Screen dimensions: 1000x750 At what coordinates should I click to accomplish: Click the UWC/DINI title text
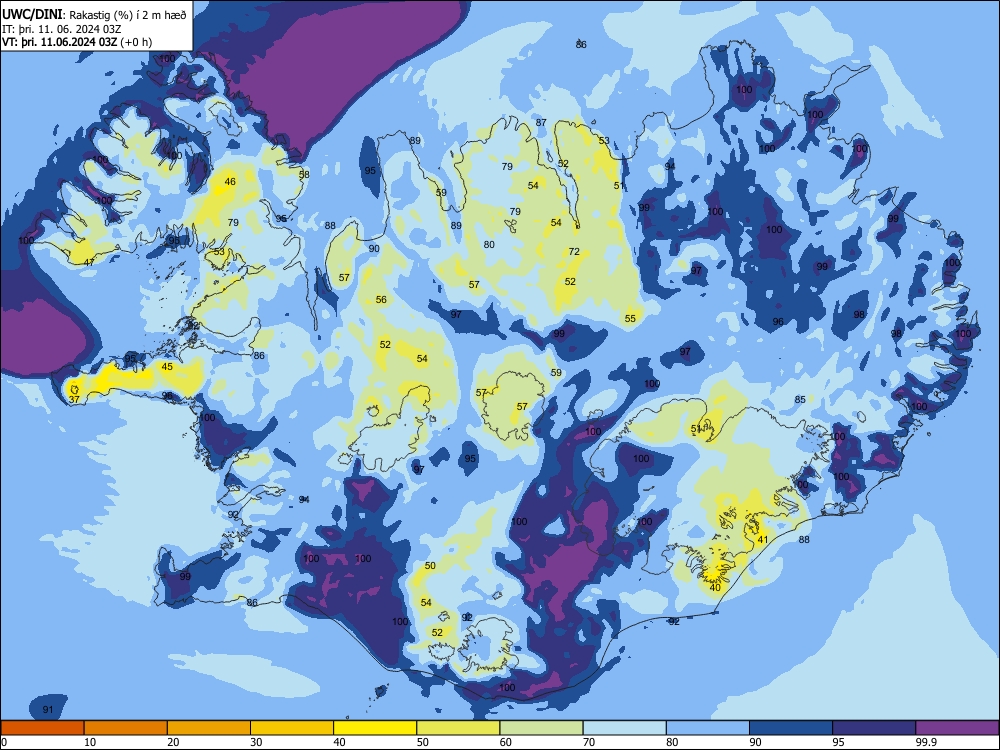coord(33,15)
